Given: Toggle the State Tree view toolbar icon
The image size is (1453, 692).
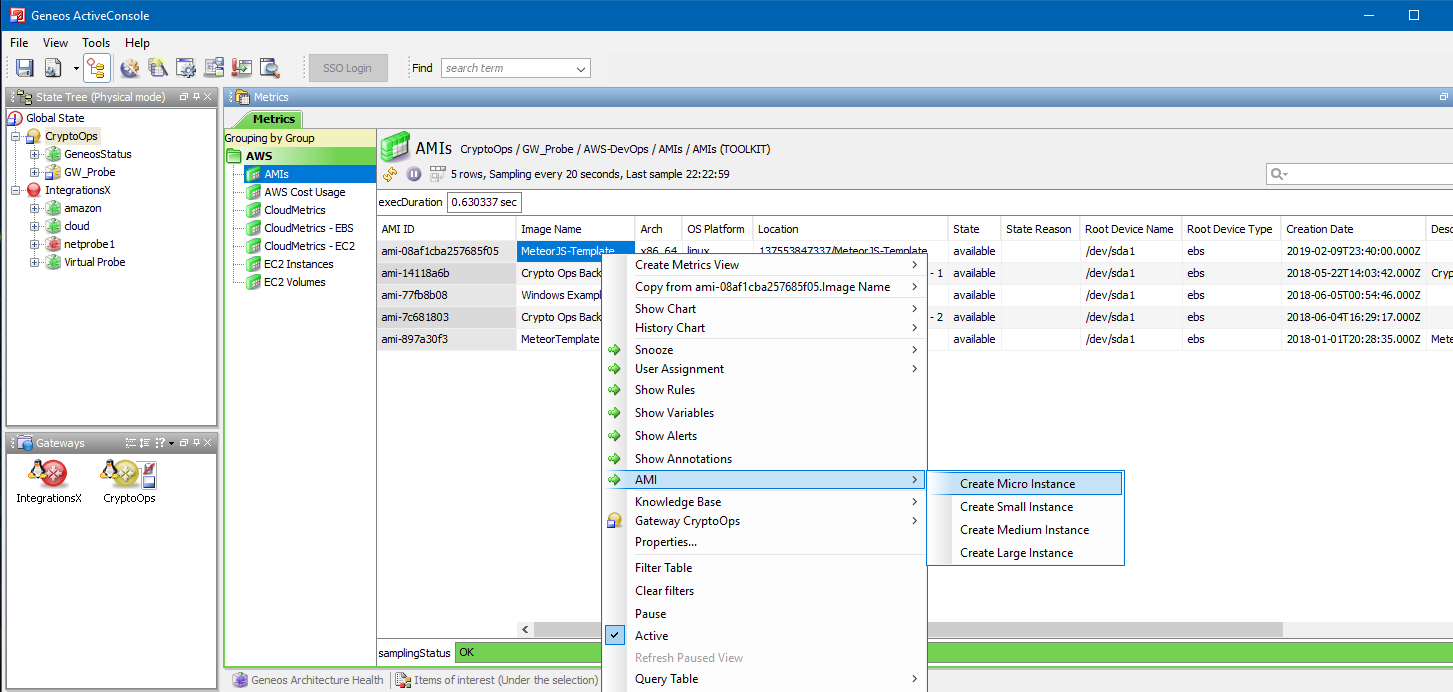Looking at the screenshot, I should [97, 68].
